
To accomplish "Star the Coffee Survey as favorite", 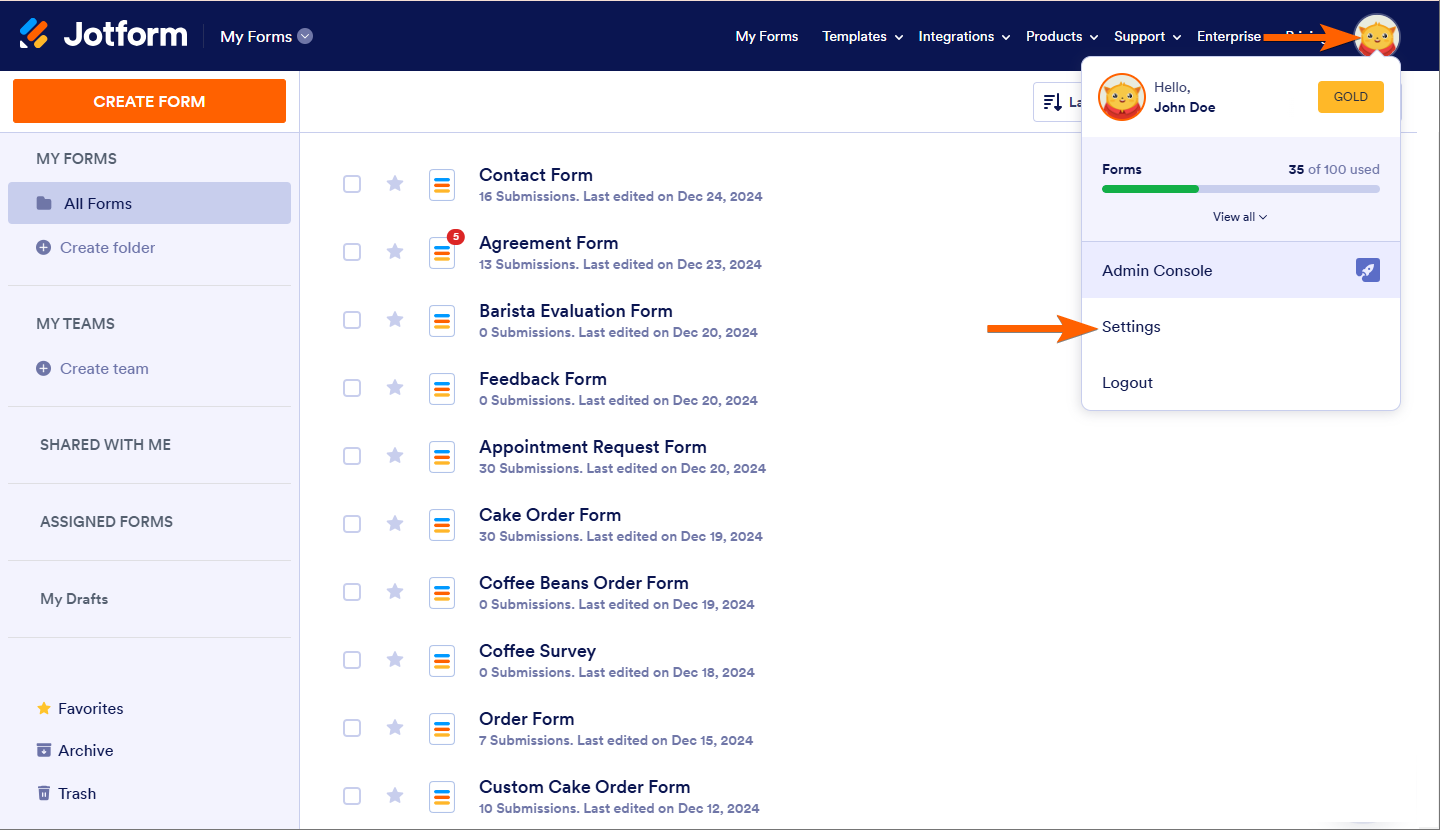I will point(395,659).
